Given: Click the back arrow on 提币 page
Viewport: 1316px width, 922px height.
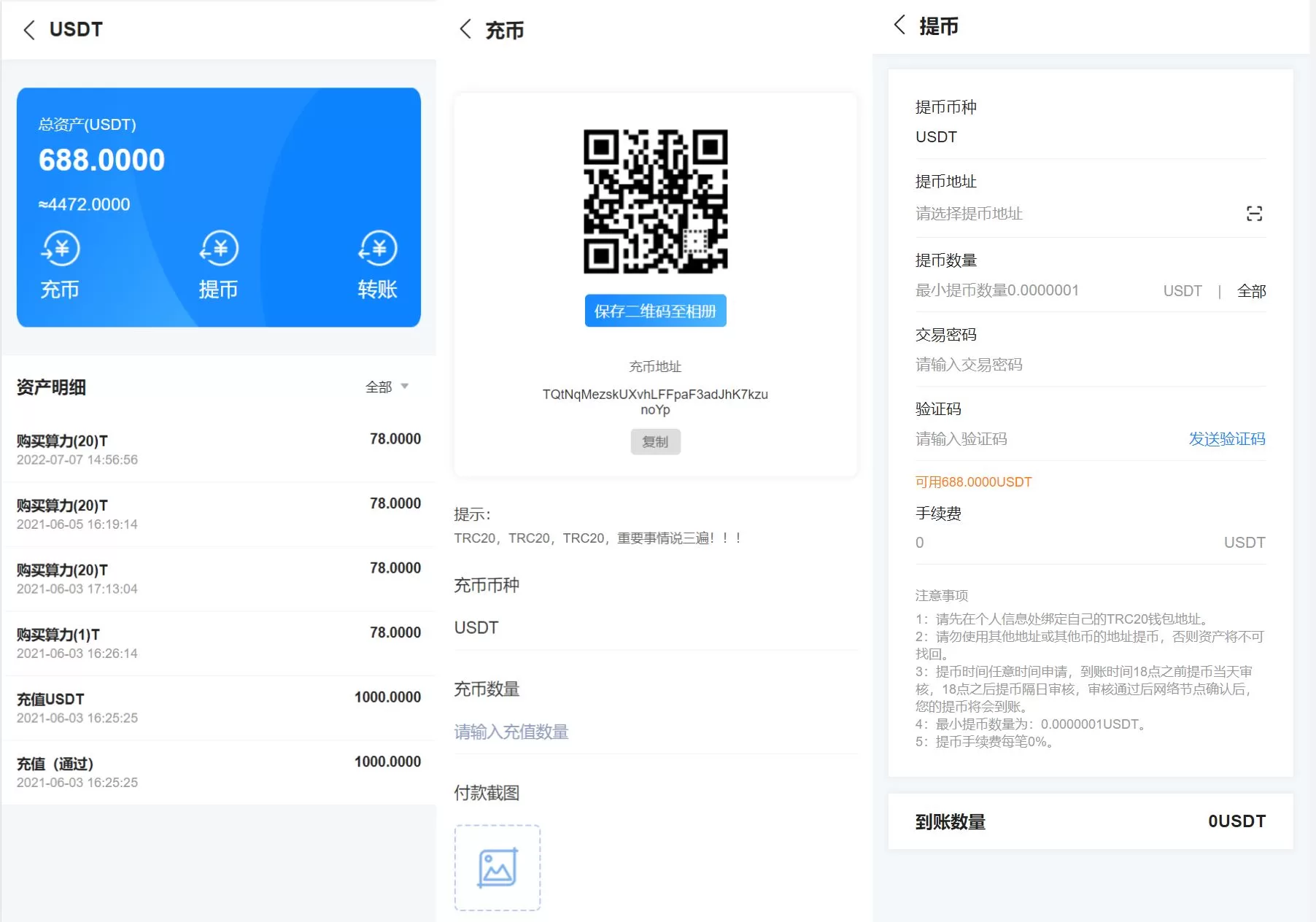Looking at the screenshot, I should tap(899, 25).
